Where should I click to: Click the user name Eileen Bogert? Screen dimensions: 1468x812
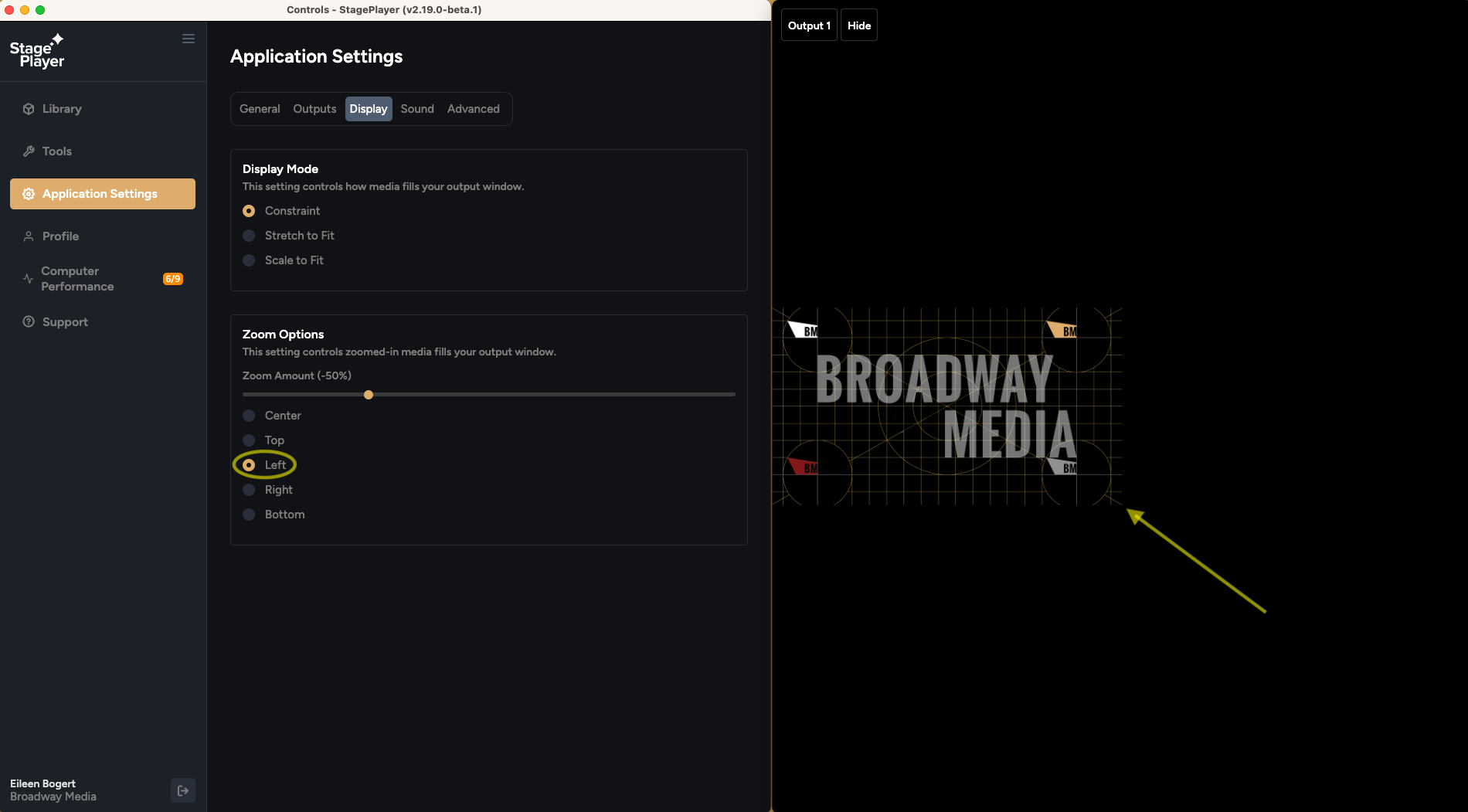(42, 783)
